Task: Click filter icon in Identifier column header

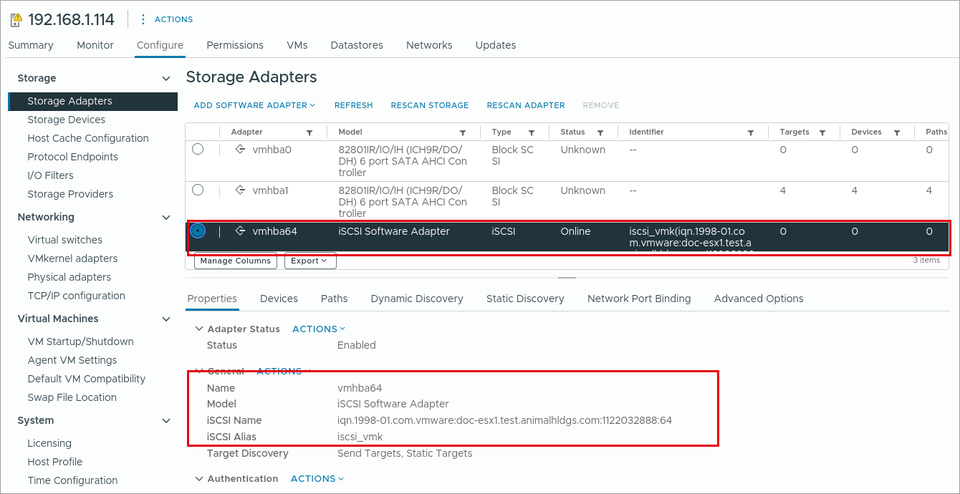Action: click(751, 132)
